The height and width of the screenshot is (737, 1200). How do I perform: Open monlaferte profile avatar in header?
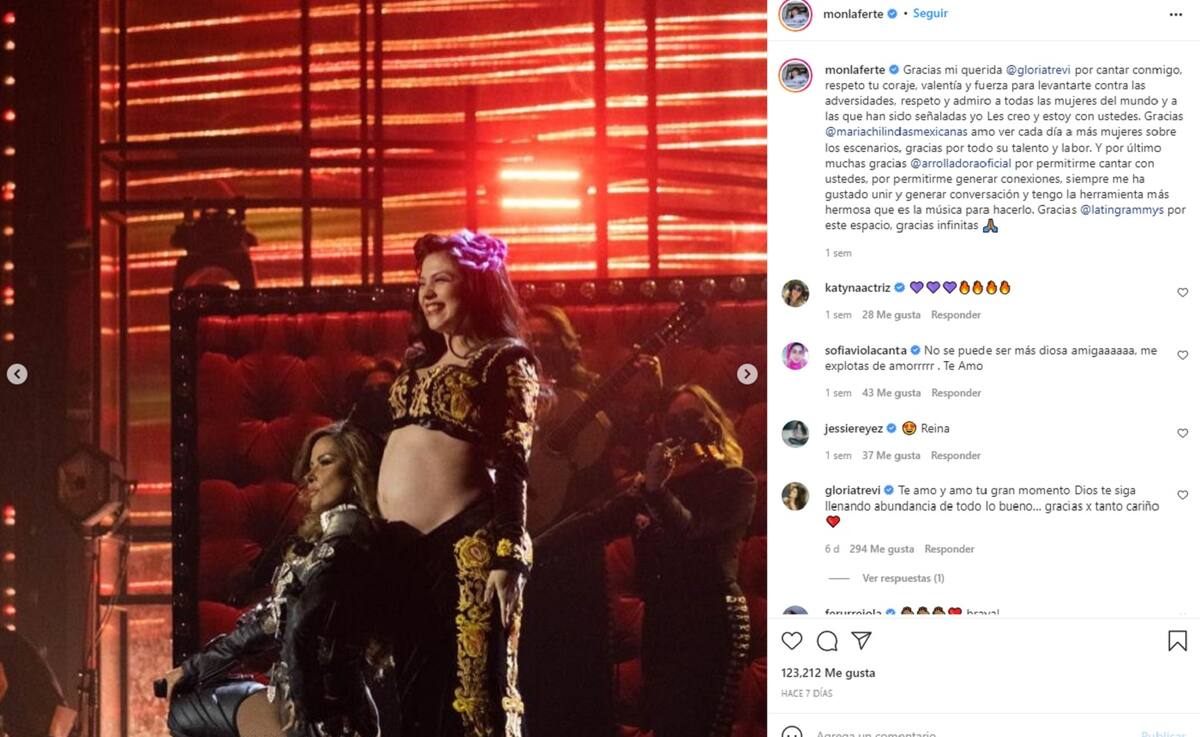[x=796, y=15]
